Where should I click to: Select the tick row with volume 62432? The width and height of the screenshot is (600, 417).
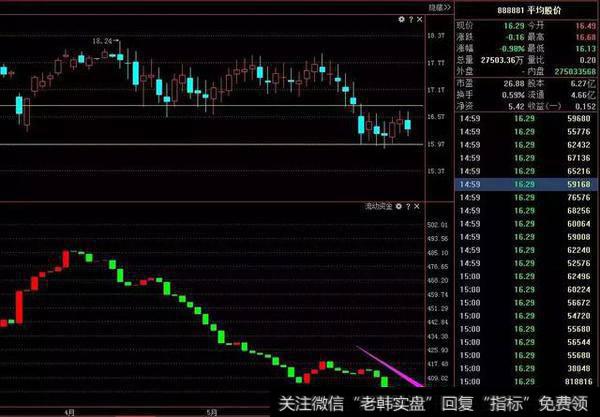526,145
